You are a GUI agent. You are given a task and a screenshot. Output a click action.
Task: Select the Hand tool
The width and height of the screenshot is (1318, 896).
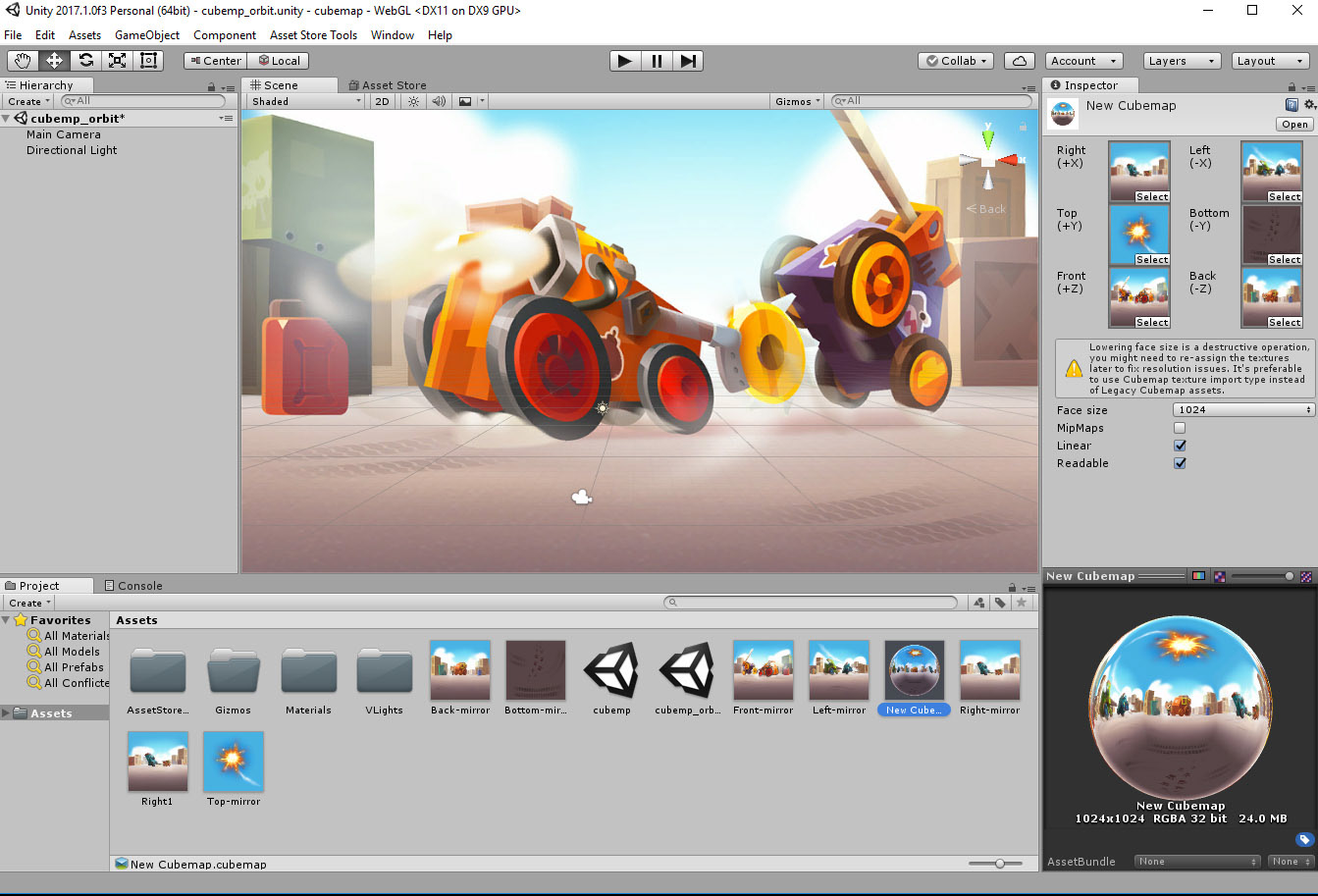click(x=23, y=61)
